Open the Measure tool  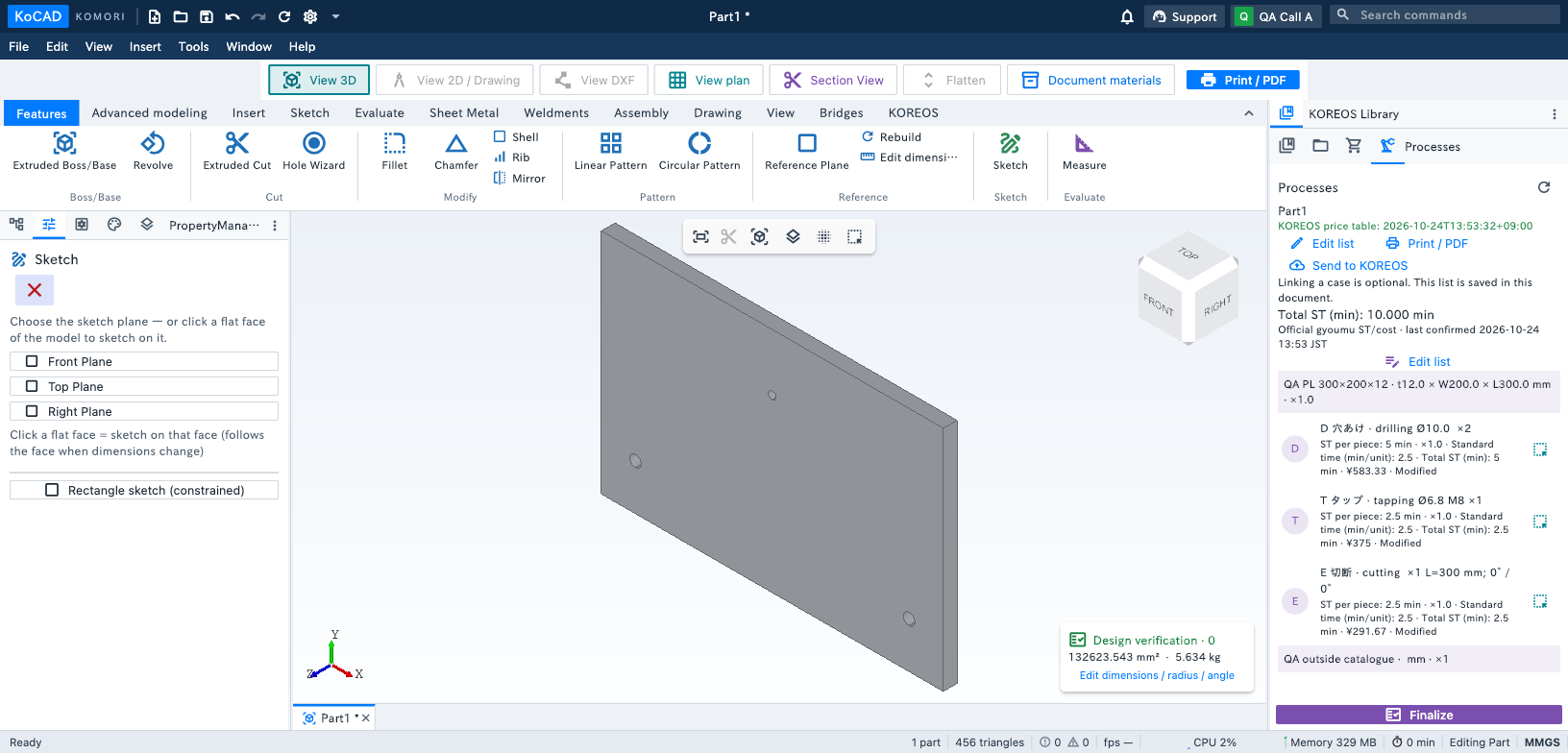tap(1084, 152)
